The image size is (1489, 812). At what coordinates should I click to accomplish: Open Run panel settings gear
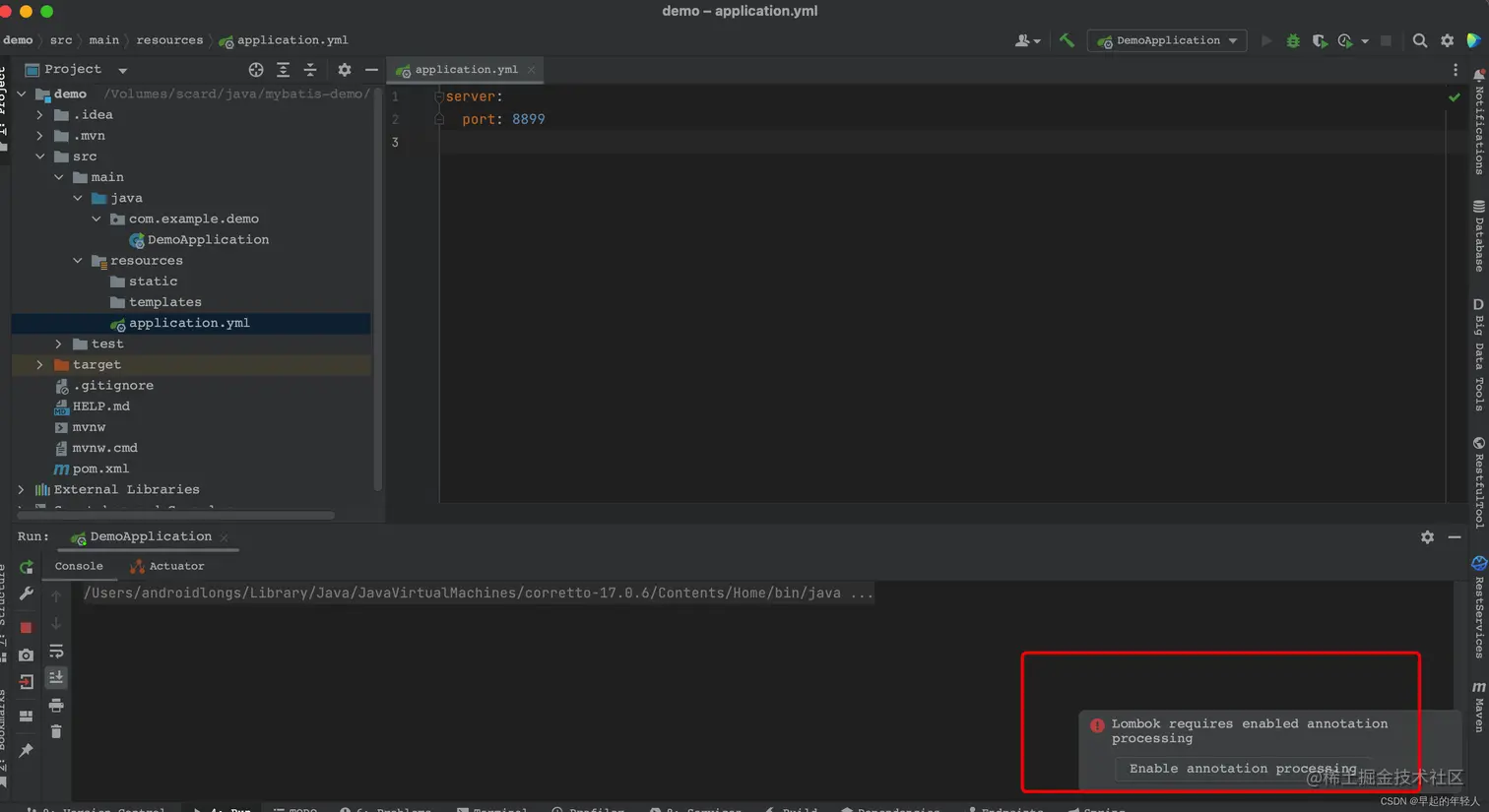click(1427, 536)
